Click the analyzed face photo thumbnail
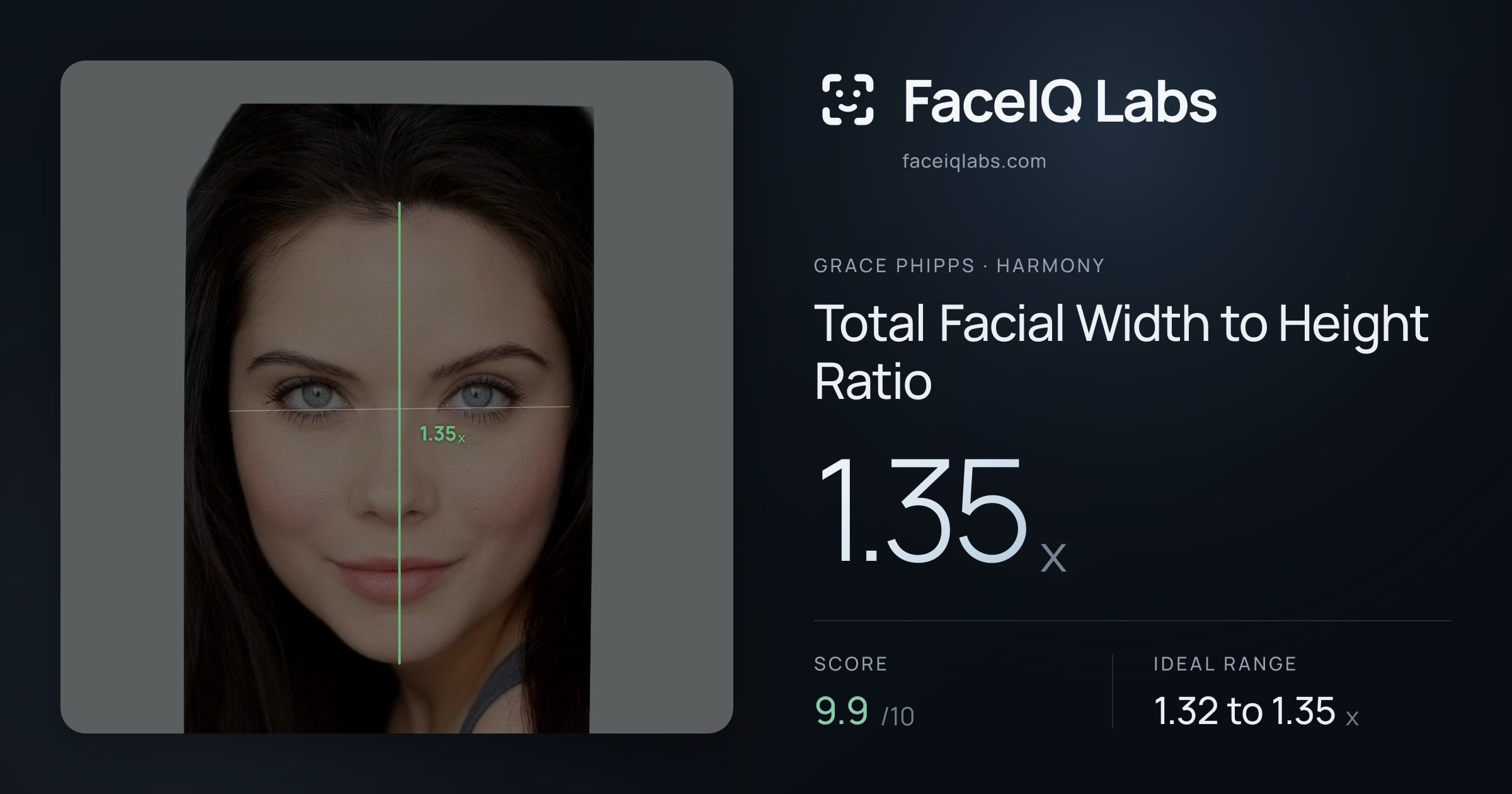Screen dimensions: 1512x794 coord(397,397)
